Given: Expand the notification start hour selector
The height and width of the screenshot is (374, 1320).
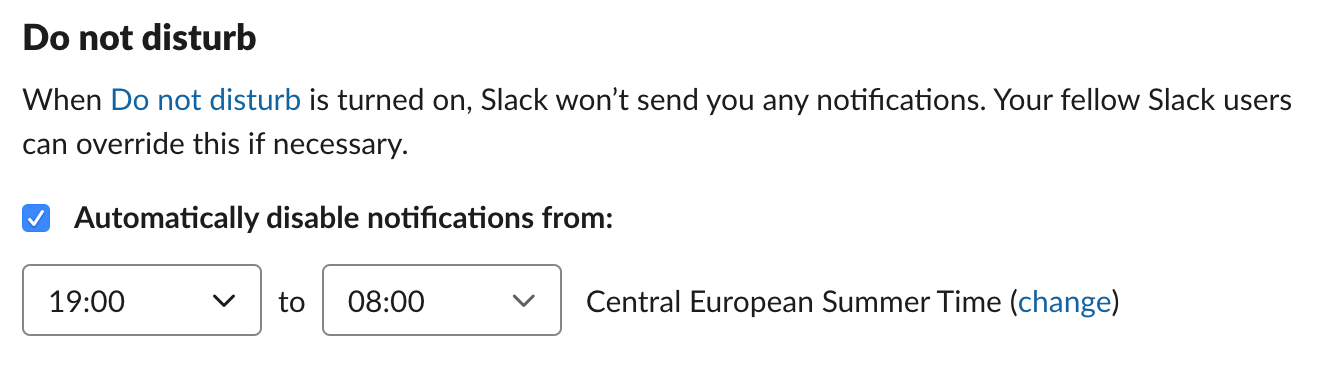Looking at the screenshot, I should point(142,300).
